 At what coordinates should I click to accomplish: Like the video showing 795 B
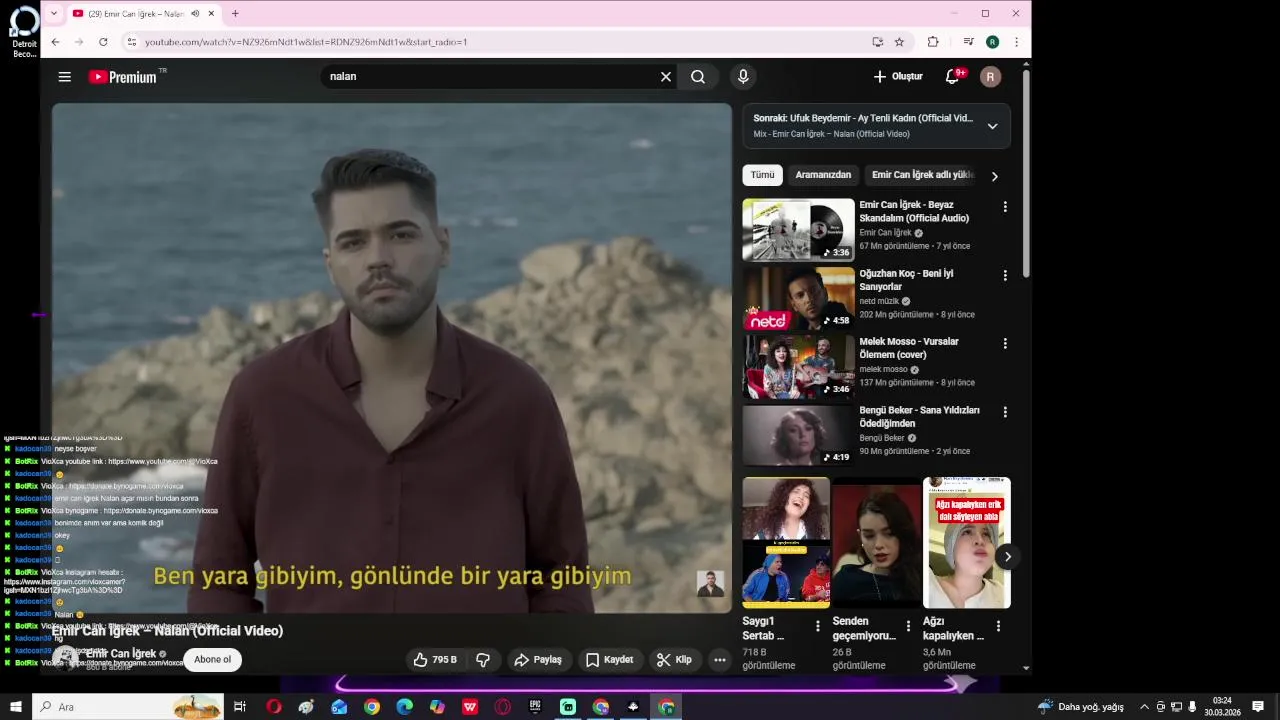[x=435, y=660]
